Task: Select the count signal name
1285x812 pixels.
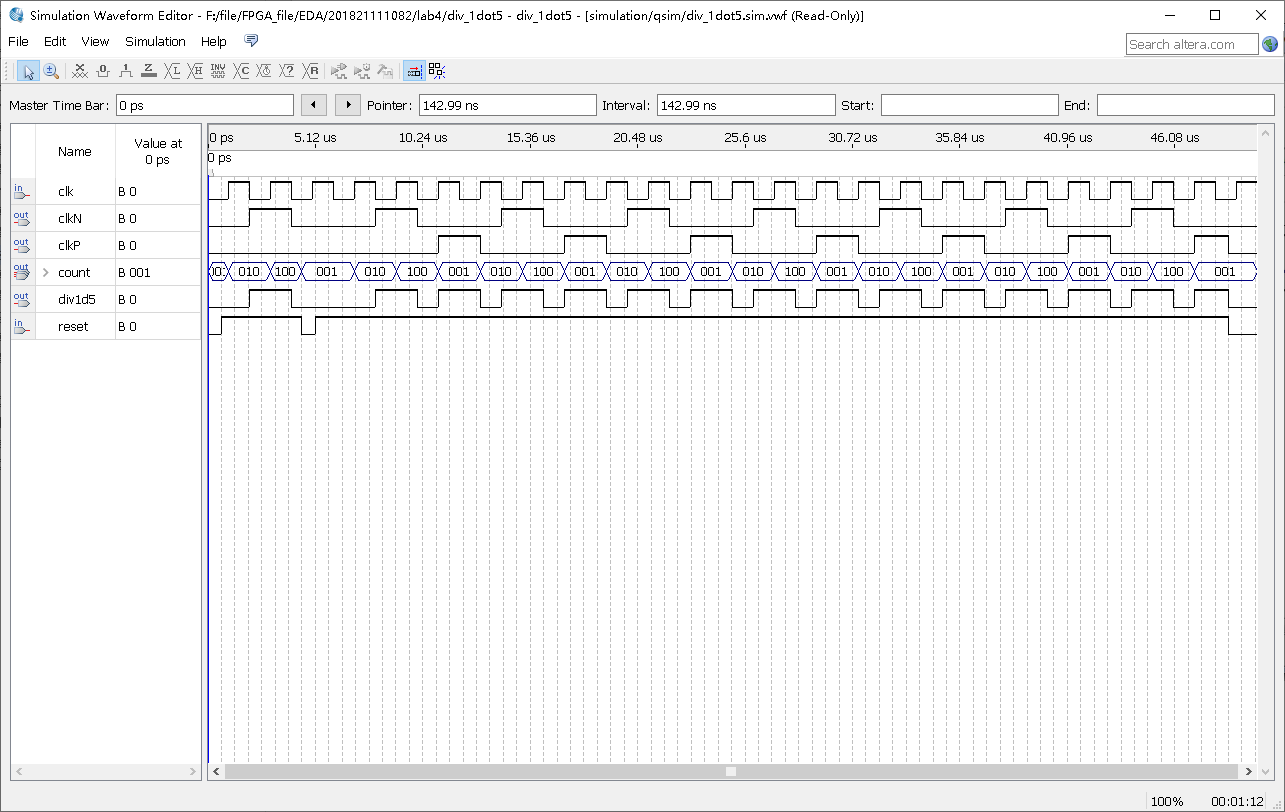Action: coord(74,272)
